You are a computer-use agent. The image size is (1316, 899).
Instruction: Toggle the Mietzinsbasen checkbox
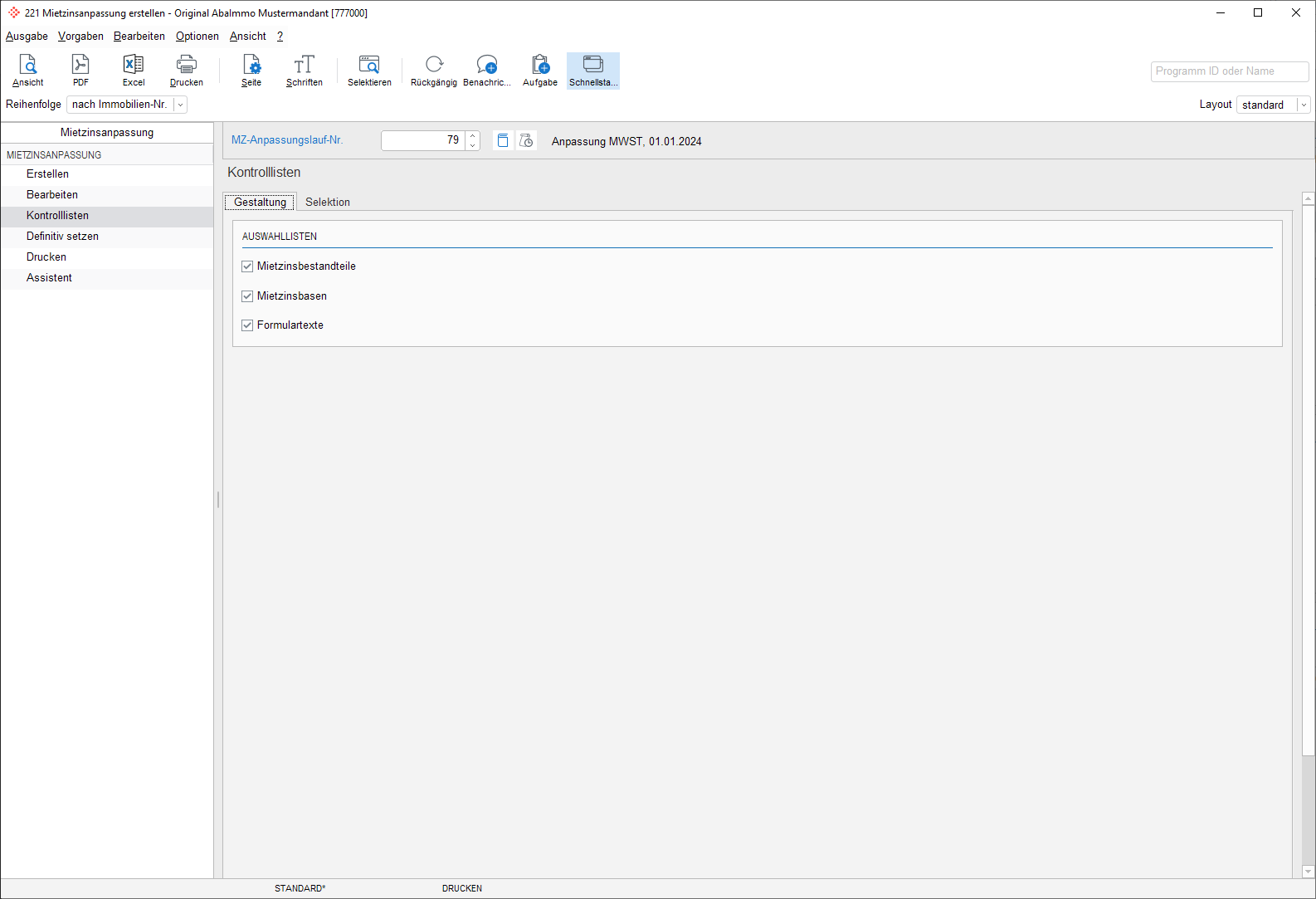(x=247, y=296)
